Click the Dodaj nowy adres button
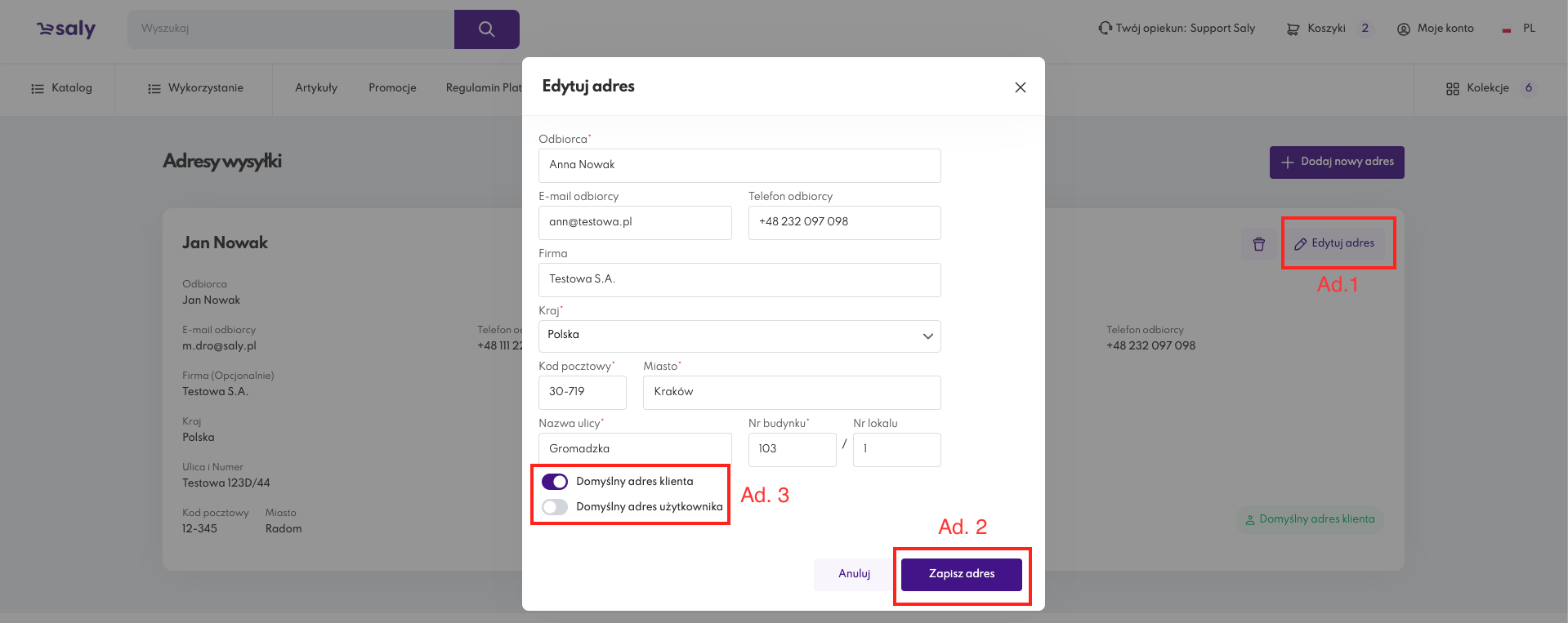 click(1336, 162)
